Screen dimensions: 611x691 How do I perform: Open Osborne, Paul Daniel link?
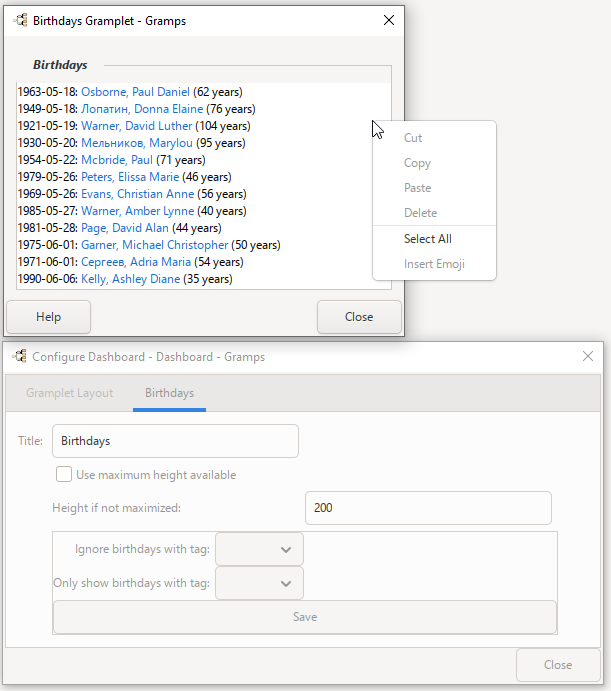point(135,92)
